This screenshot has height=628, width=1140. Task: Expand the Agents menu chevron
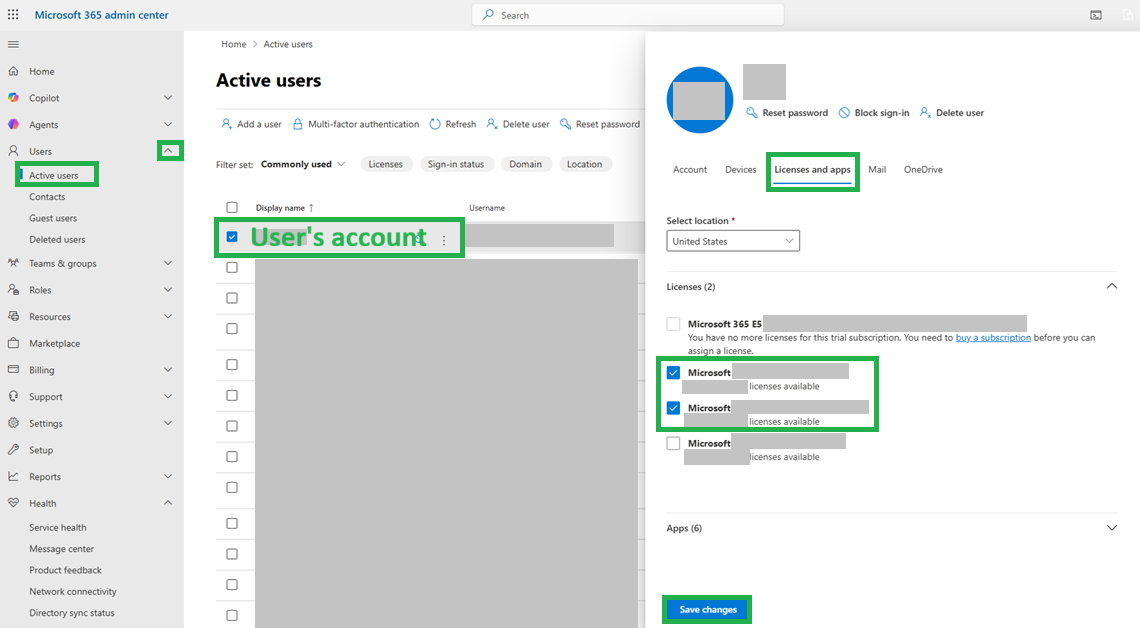(168, 124)
